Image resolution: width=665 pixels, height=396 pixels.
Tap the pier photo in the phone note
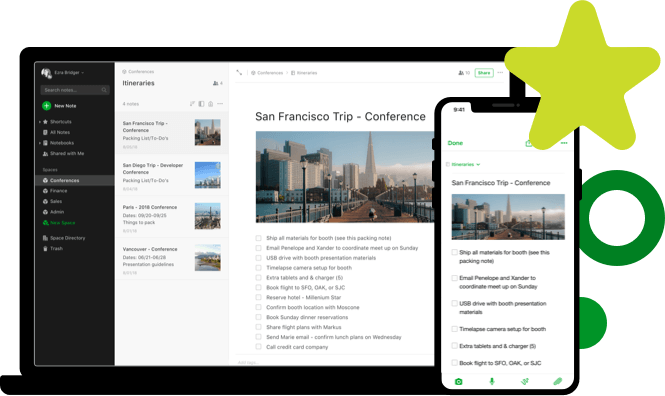point(508,217)
